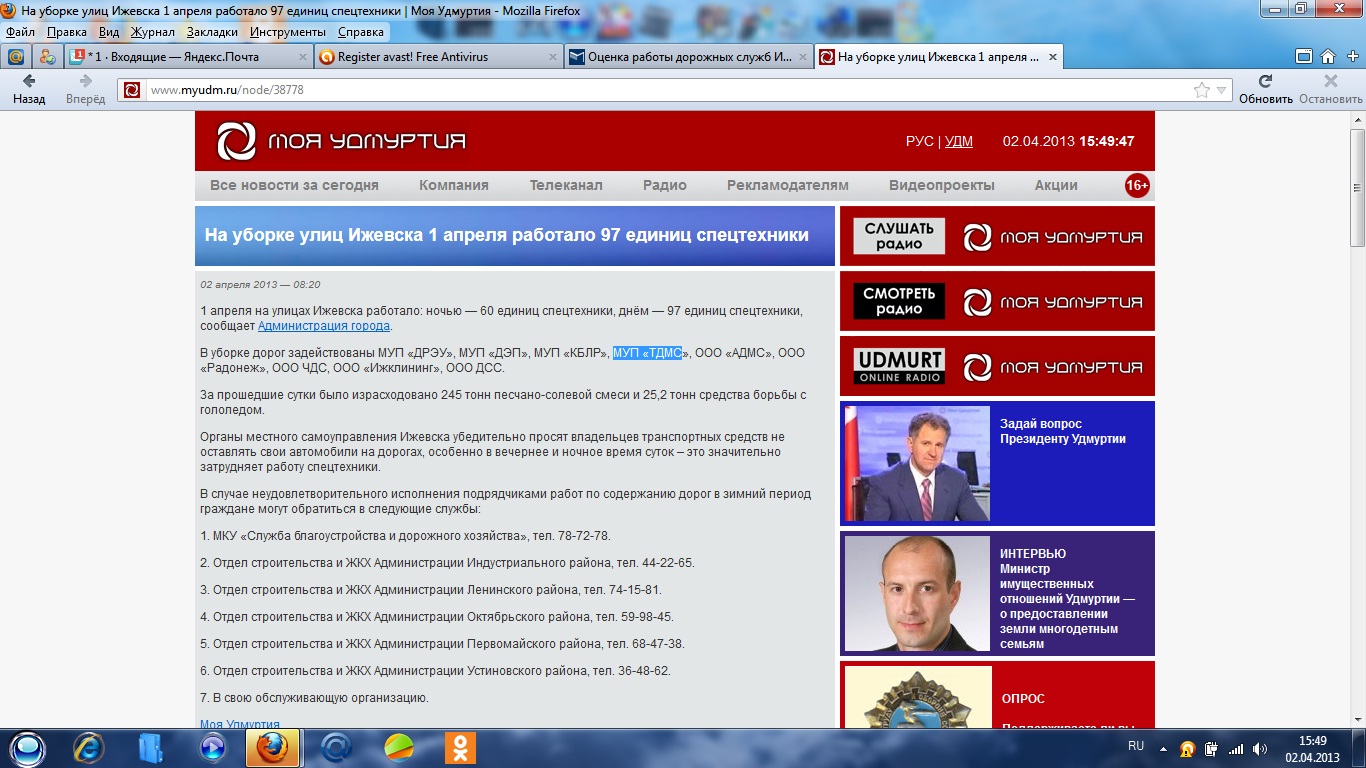Open the Акции nav item
The width and height of the screenshot is (1366, 768).
point(1056,185)
